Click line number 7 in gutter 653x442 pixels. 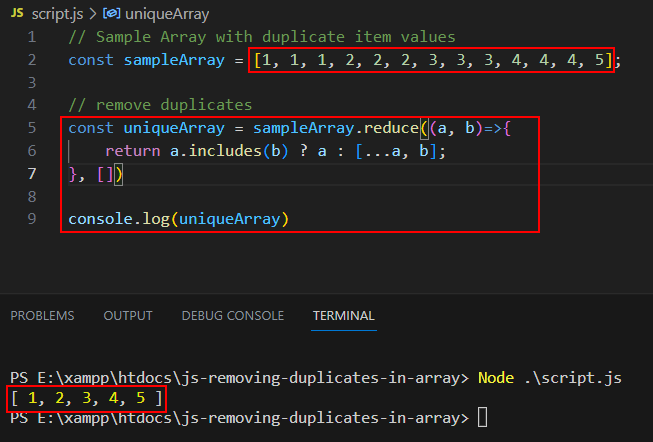pyautogui.click(x=32, y=173)
